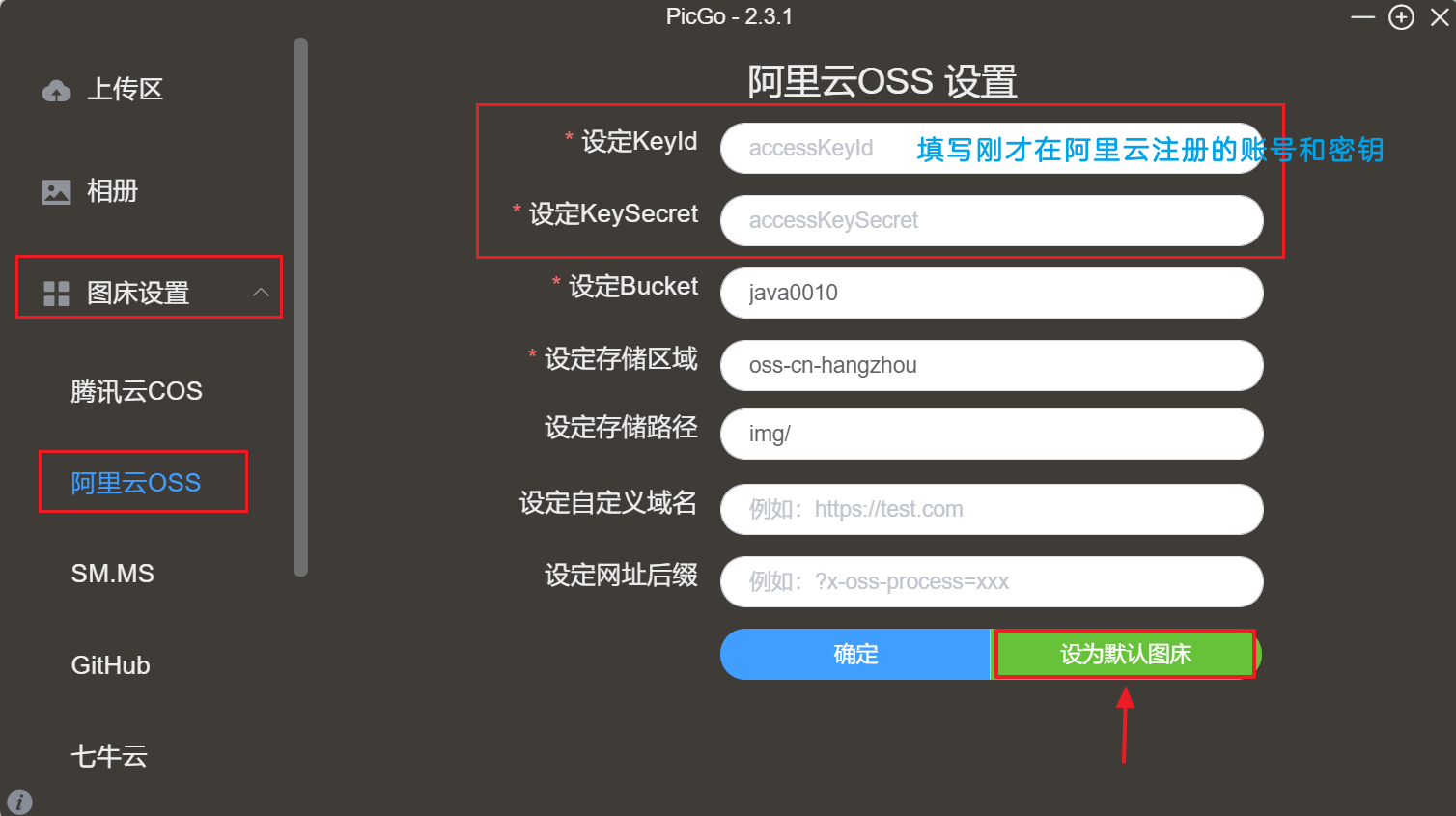Click the 设定存储路径 label
The image size is (1456, 816).
pyautogui.click(x=621, y=428)
